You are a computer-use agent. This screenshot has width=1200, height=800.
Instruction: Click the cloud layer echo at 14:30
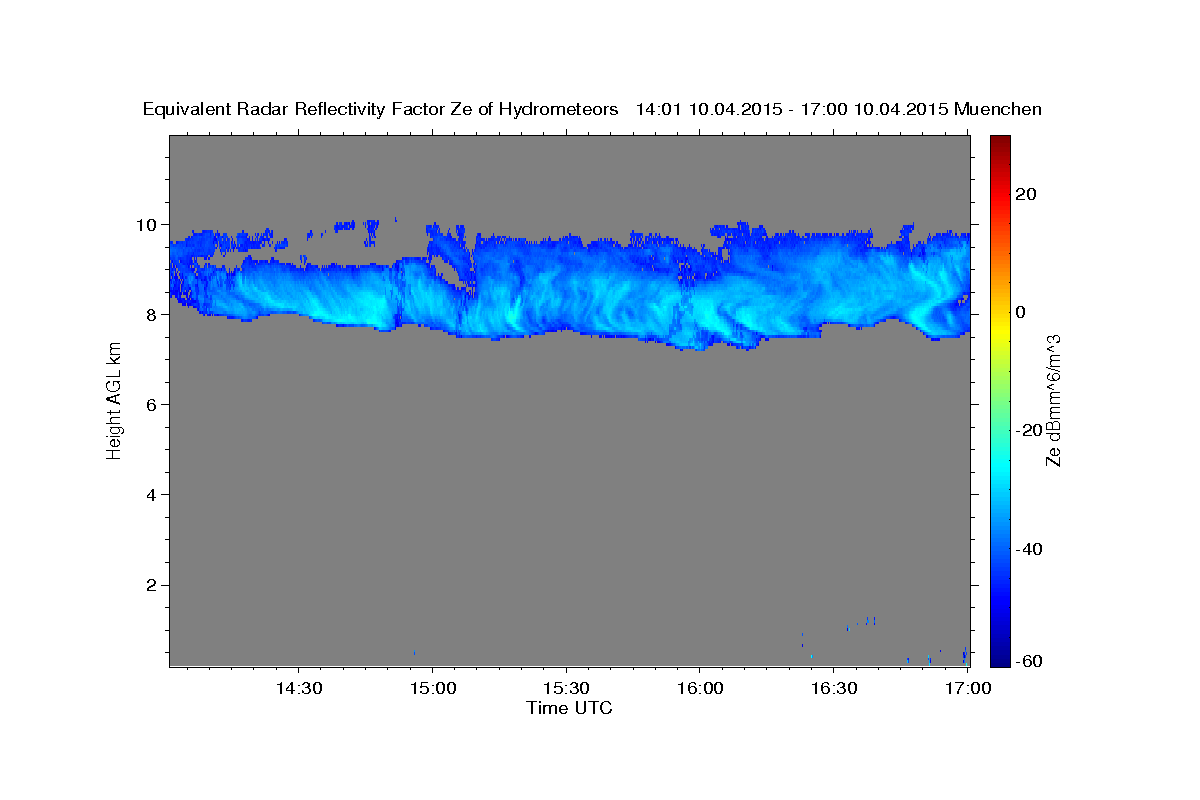click(298, 290)
